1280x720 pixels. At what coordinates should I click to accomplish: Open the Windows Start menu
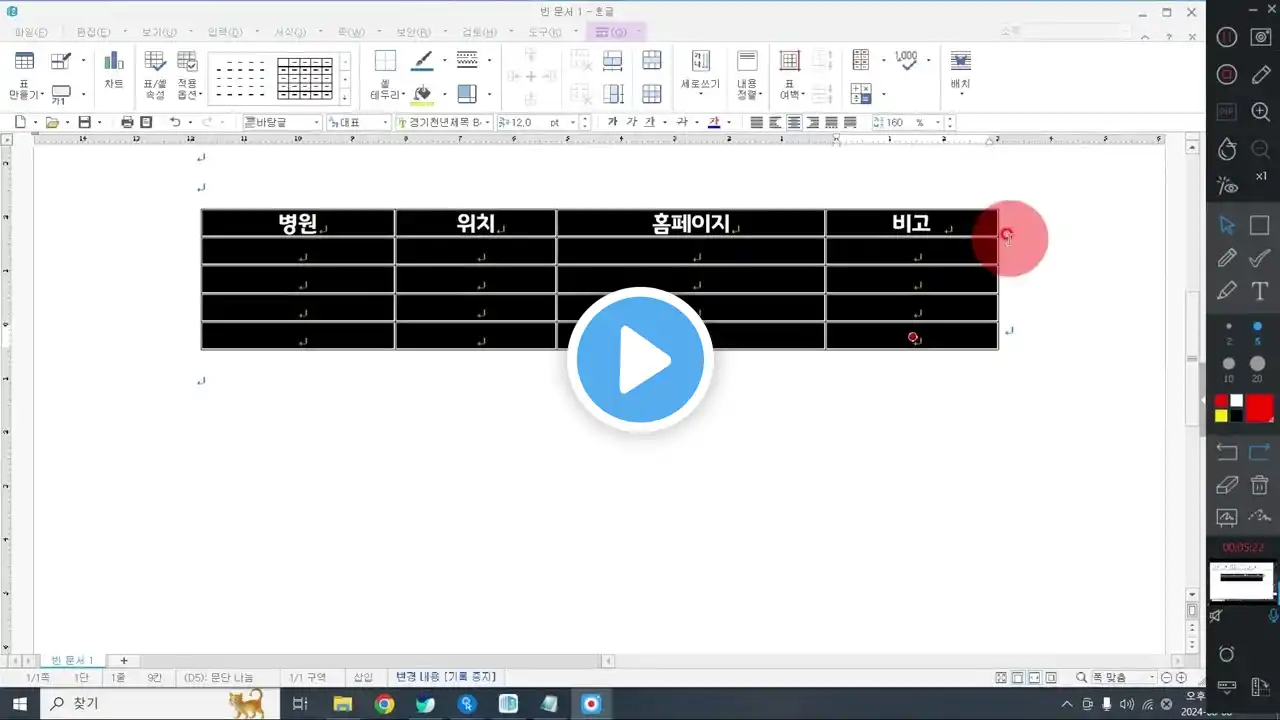click(20, 704)
